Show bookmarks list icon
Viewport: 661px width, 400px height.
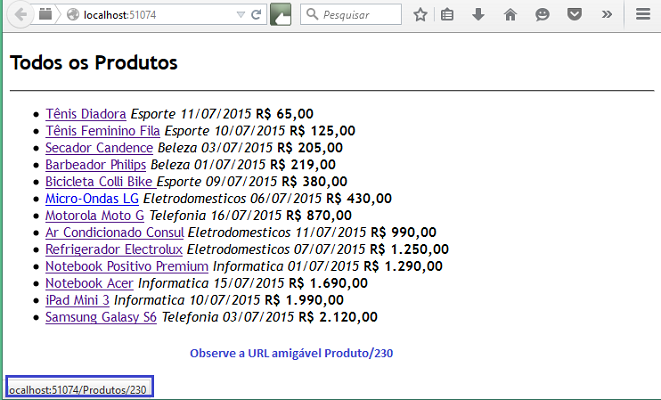pos(447,15)
